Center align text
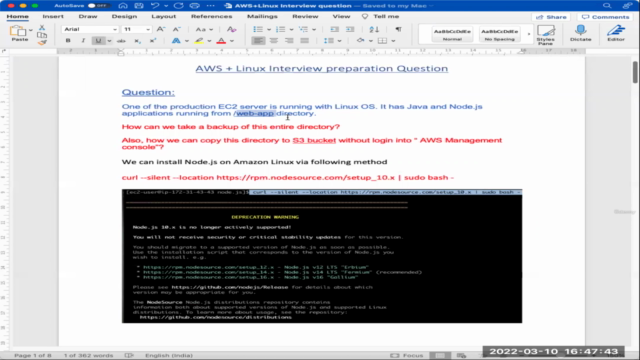The height and width of the screenshot is (360, 640). [x=273, y=41]
